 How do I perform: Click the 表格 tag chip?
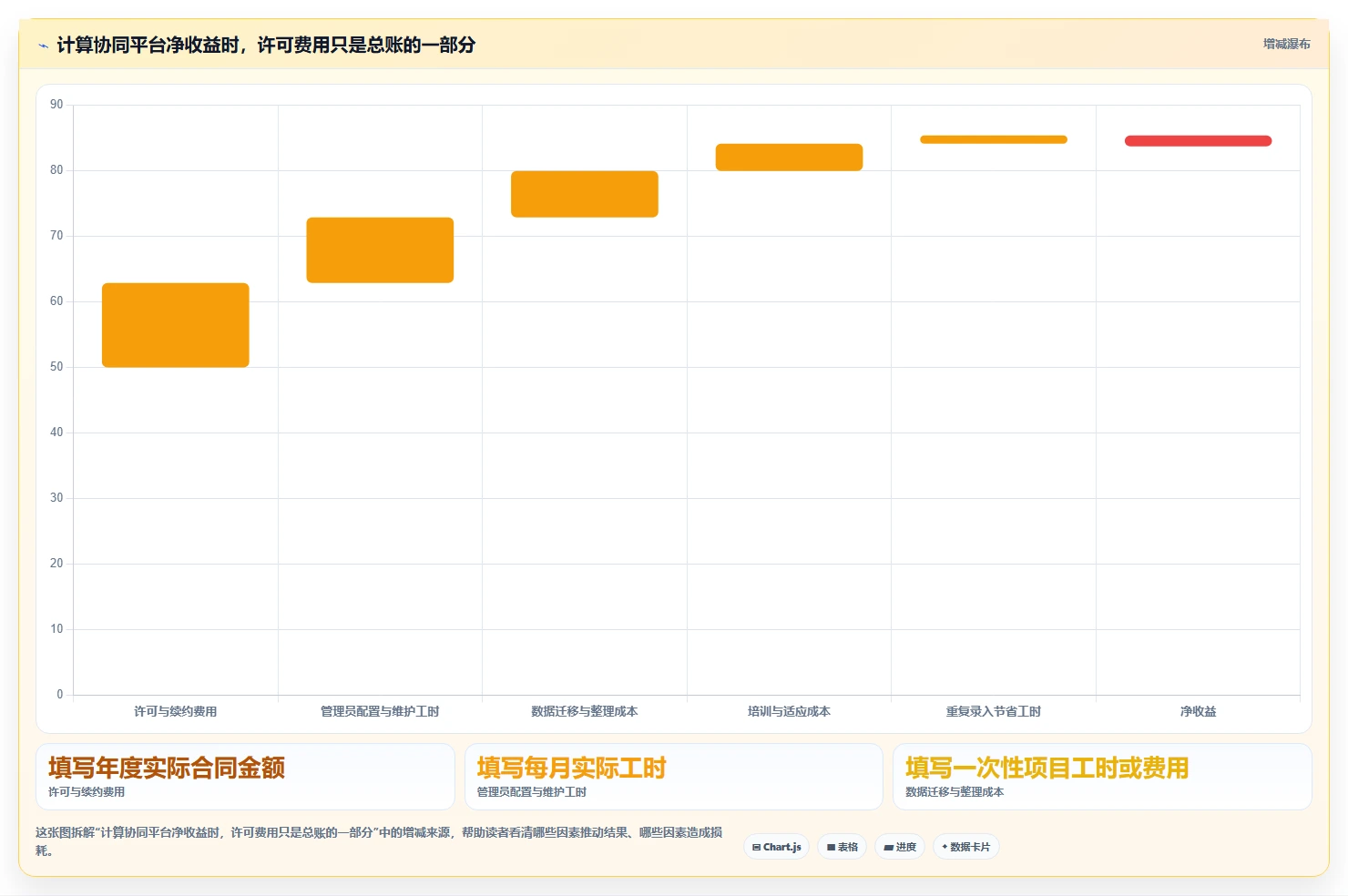[842, 847]
